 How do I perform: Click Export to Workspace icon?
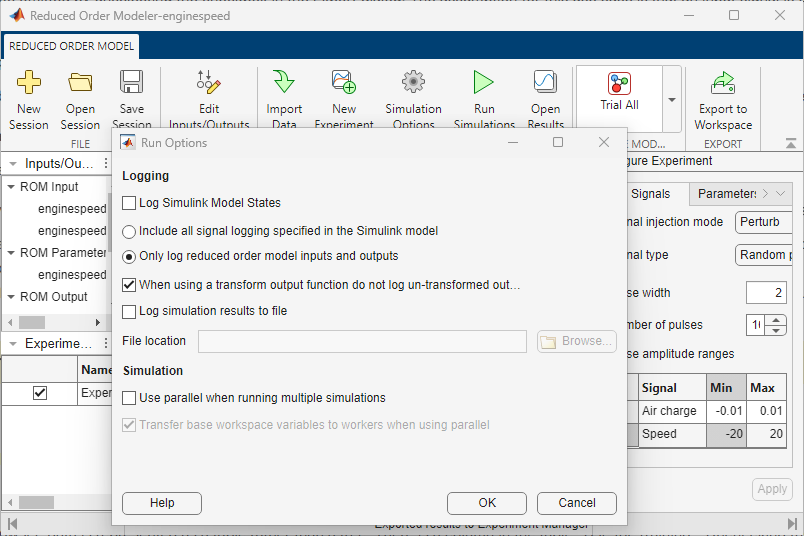(723, 82)
